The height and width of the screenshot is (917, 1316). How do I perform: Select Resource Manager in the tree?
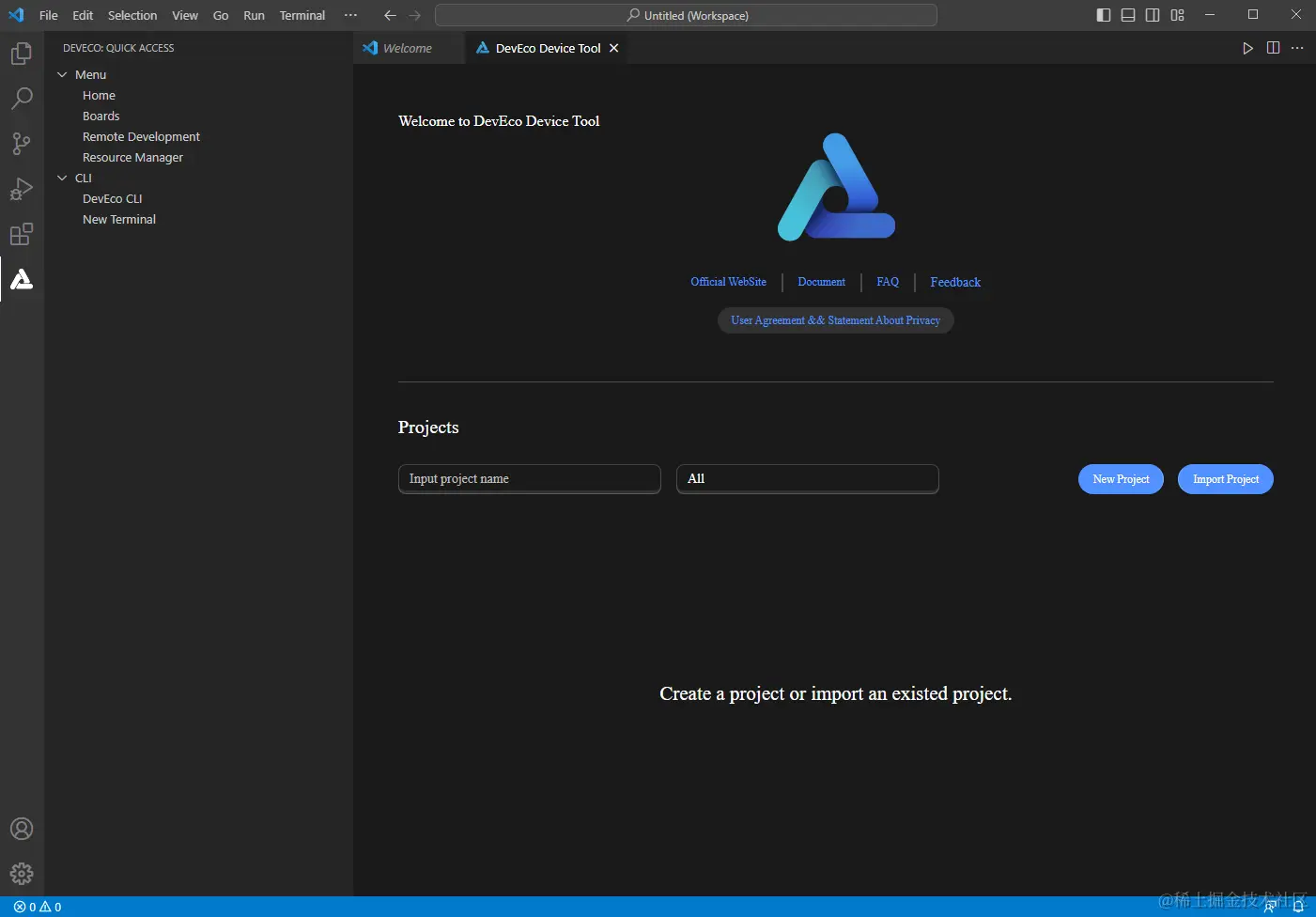point(132,157)
